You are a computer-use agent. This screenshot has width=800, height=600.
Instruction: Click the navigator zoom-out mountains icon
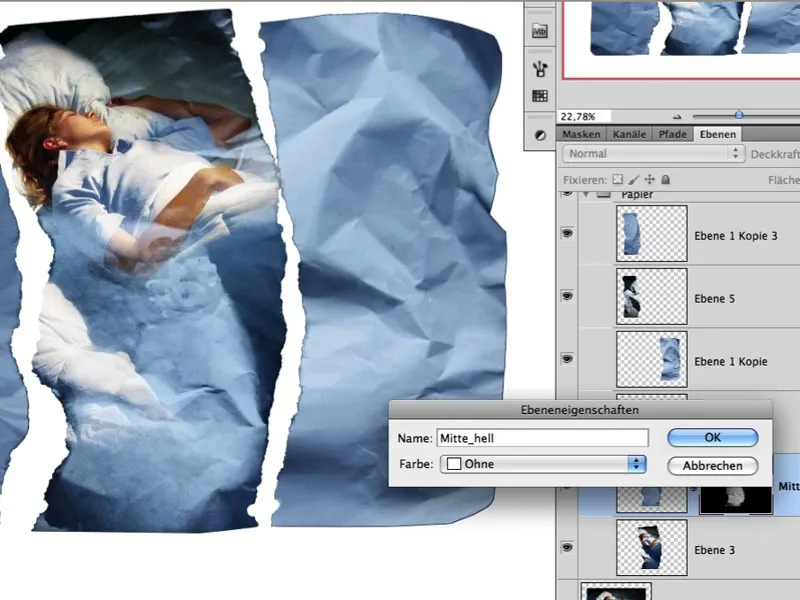point(677,117)
